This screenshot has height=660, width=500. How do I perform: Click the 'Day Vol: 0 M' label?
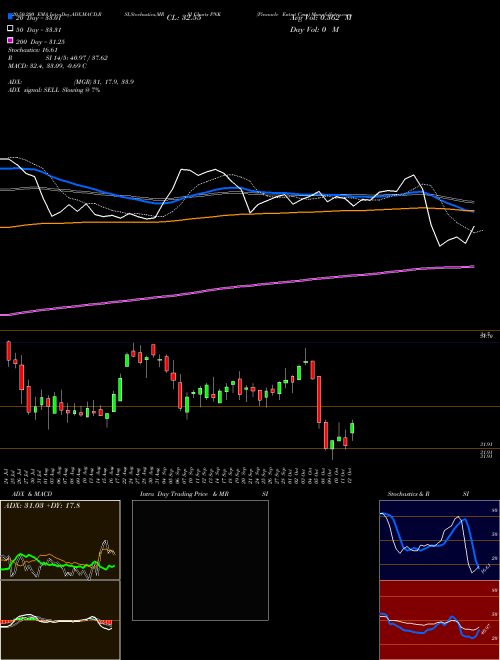(314, 30)
